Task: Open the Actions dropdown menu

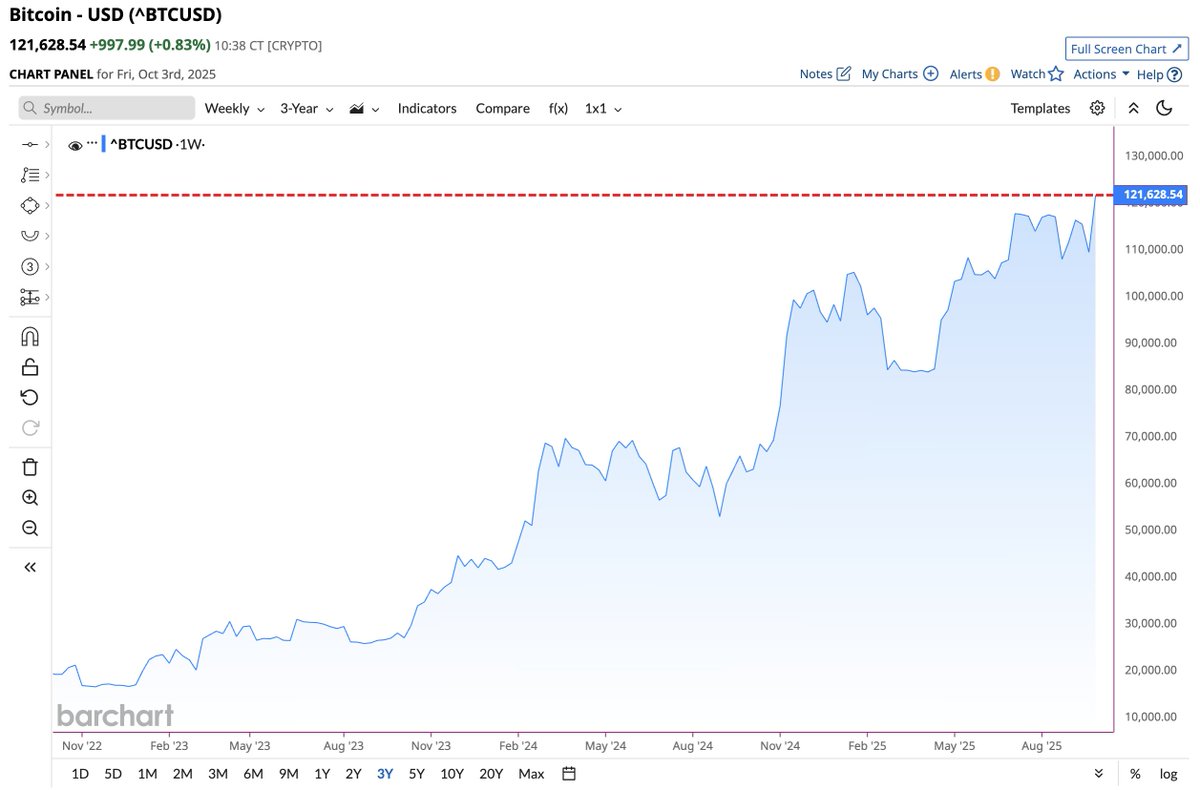Action: point(1101,74)
